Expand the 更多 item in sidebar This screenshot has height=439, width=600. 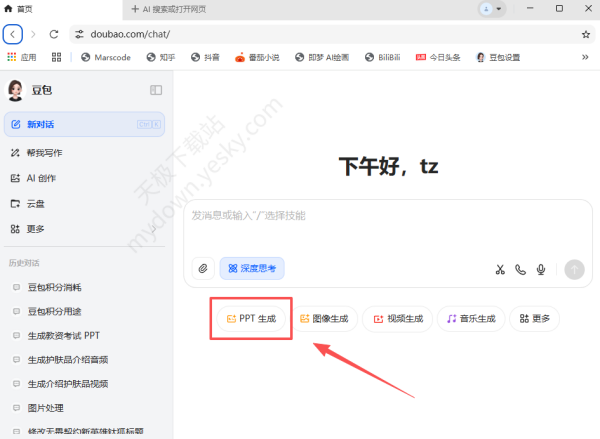[35, 229]
